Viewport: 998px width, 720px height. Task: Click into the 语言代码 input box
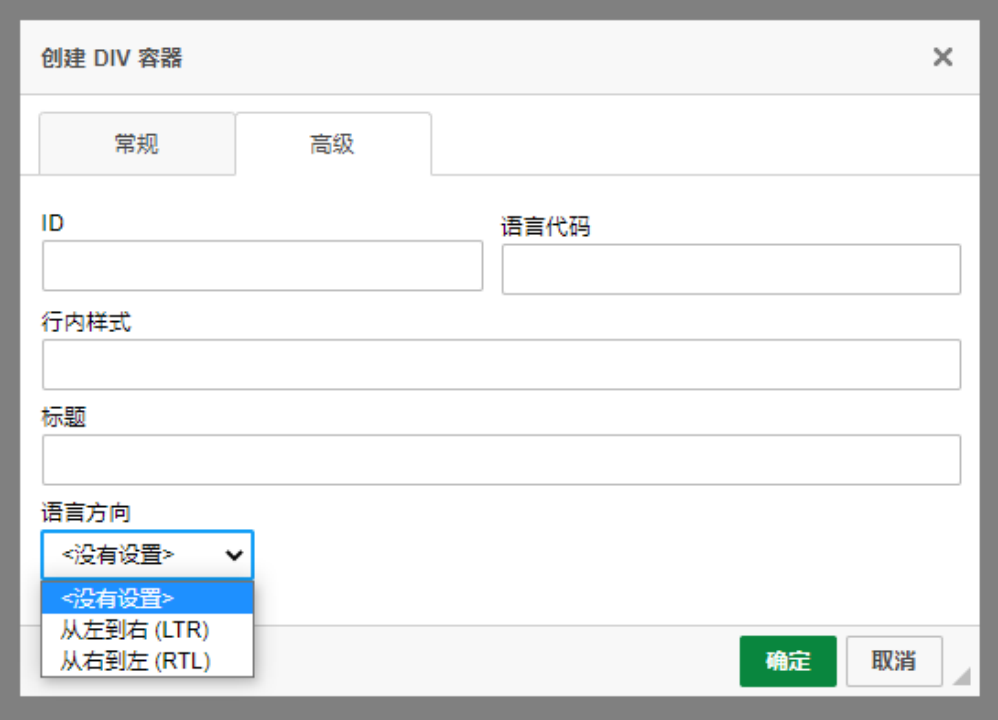(730, 269)
